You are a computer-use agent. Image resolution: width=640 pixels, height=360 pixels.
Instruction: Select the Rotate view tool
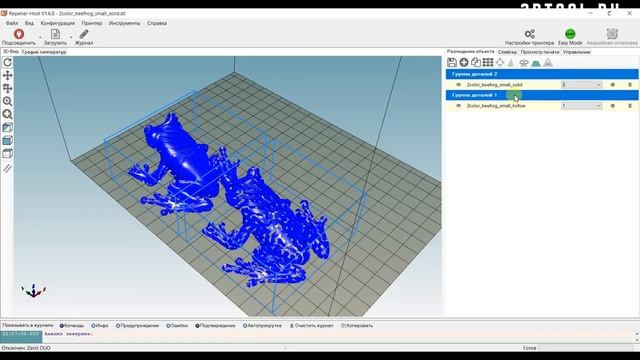coord(7,62)
